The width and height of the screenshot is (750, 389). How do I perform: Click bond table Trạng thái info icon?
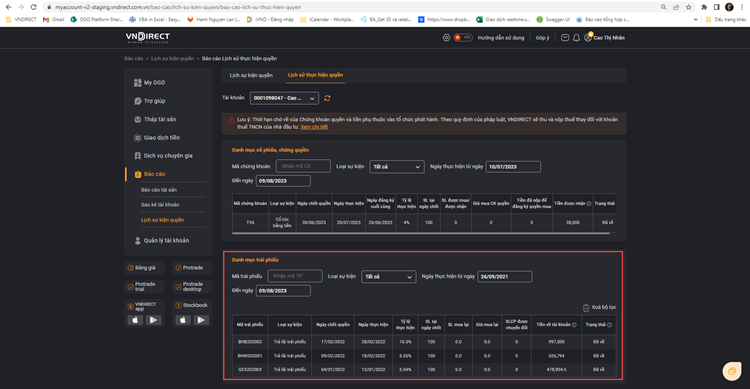tap(609, 324)
